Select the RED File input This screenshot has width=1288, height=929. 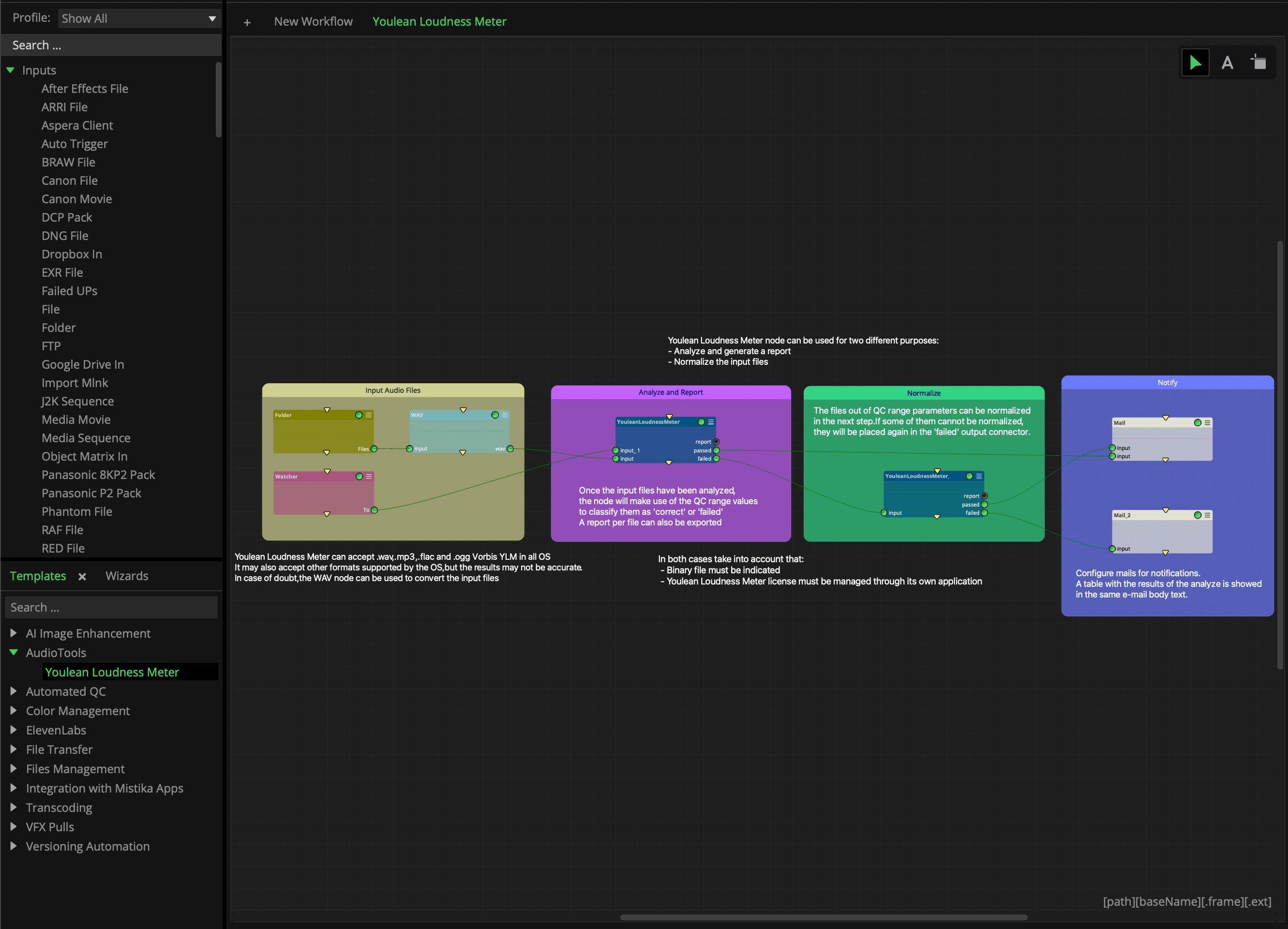(x=63, y=548)
